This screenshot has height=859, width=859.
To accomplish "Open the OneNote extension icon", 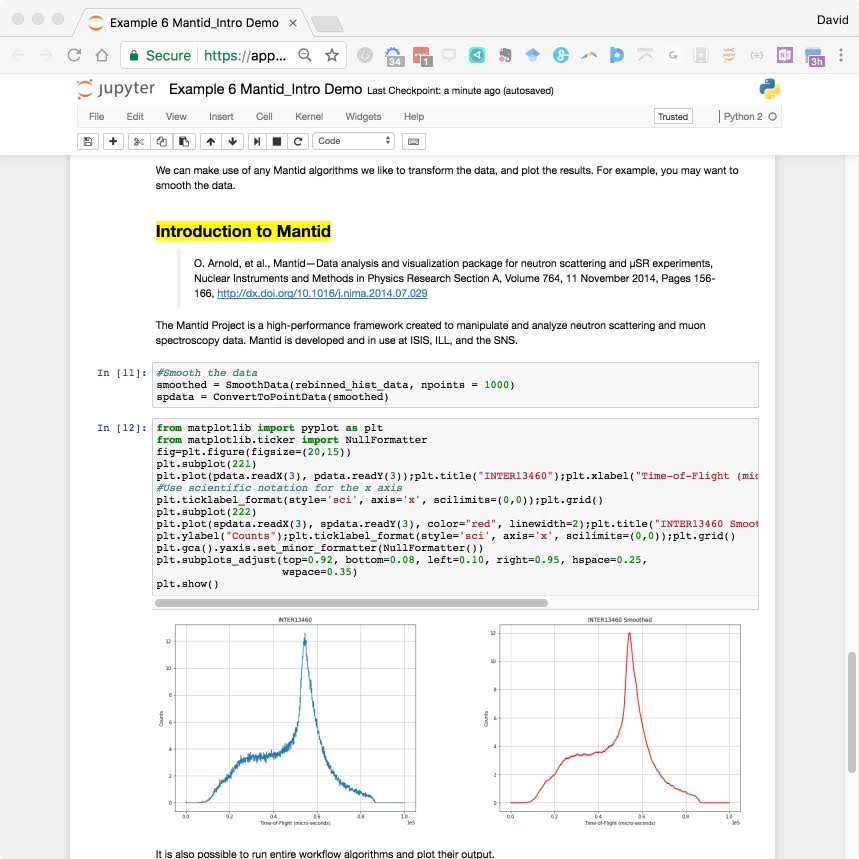I will pyautogui.click(x=784, y=55).
